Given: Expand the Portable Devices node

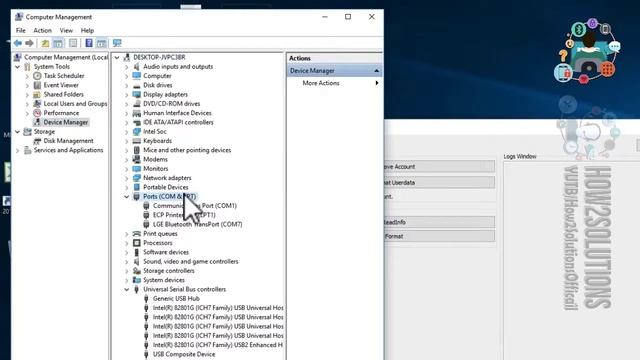Looking at the screenshot, I should [127, 187].
